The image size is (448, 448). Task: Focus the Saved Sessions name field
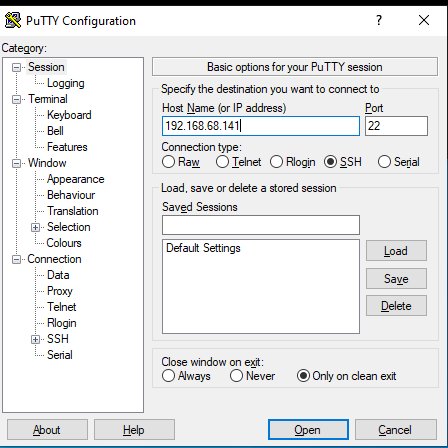(261, 225)
